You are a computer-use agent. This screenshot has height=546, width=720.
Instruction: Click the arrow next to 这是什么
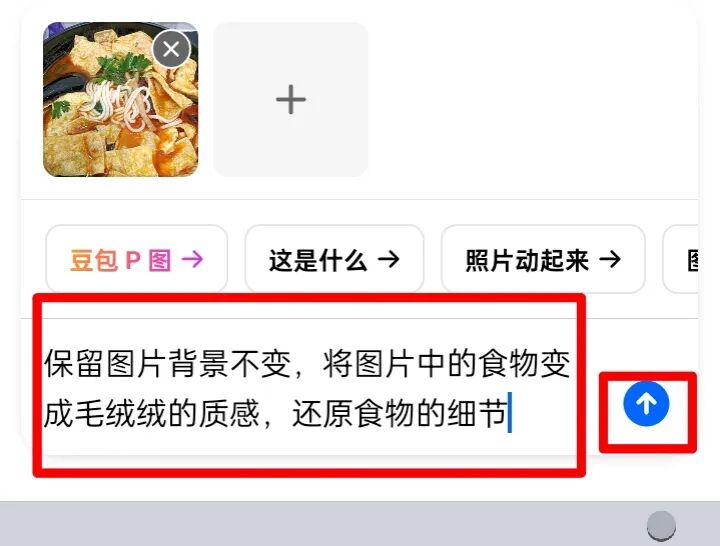388,259
